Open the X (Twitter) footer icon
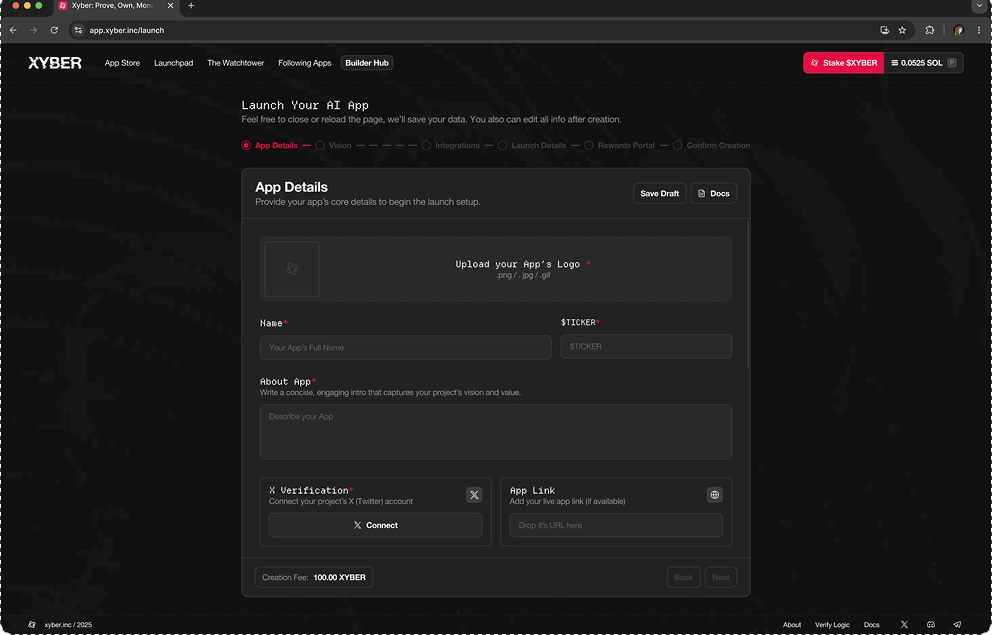 904,625
